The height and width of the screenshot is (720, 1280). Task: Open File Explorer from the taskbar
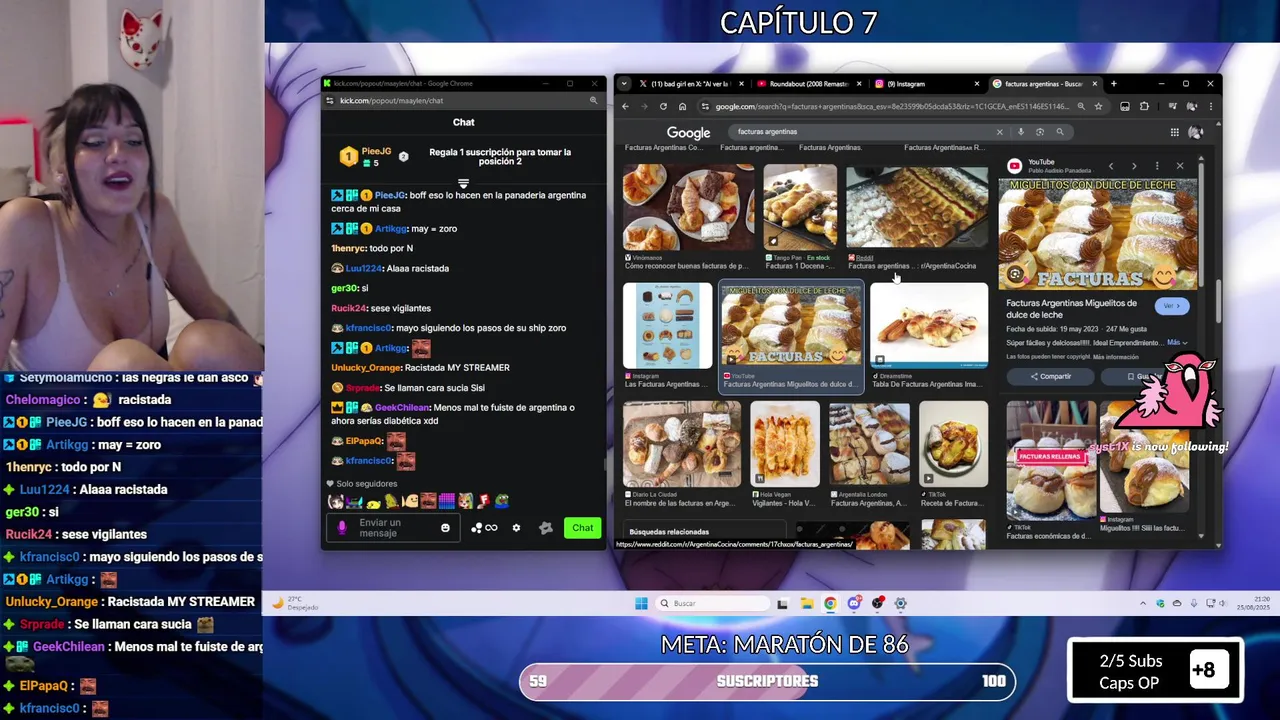click(806, 603)
